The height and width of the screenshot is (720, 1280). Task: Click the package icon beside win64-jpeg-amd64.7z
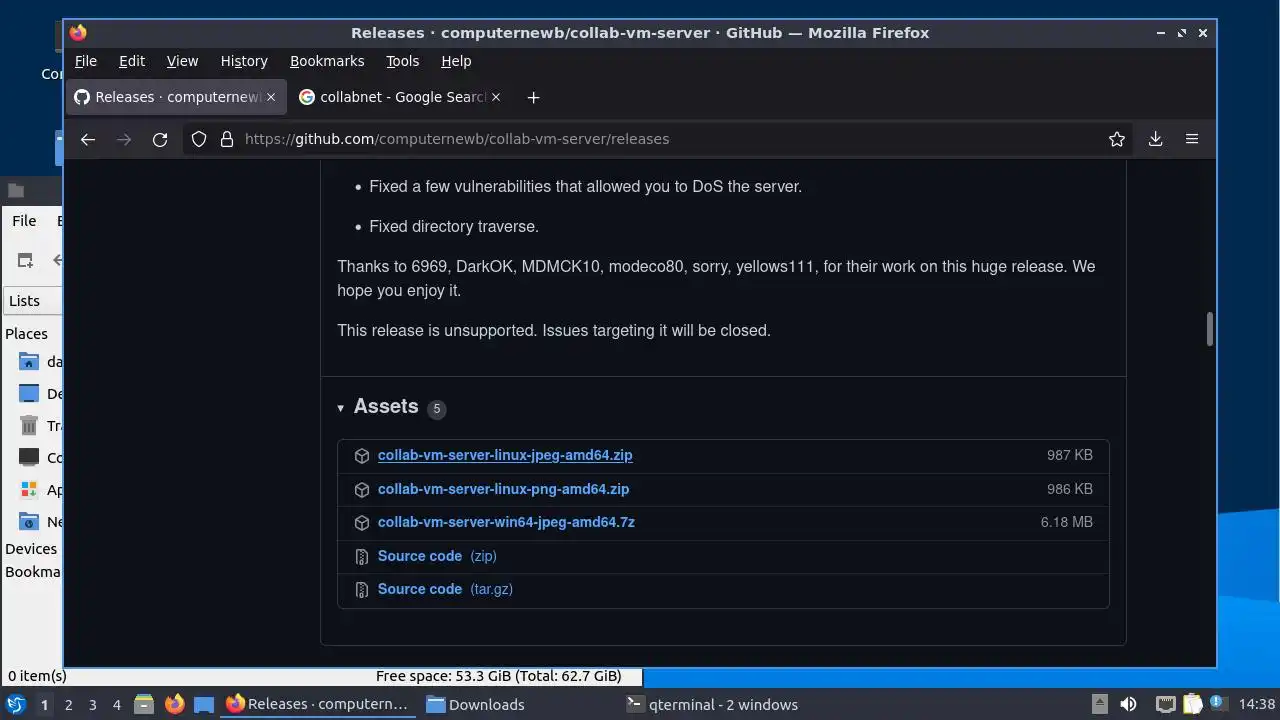click(x=362, y=522)
